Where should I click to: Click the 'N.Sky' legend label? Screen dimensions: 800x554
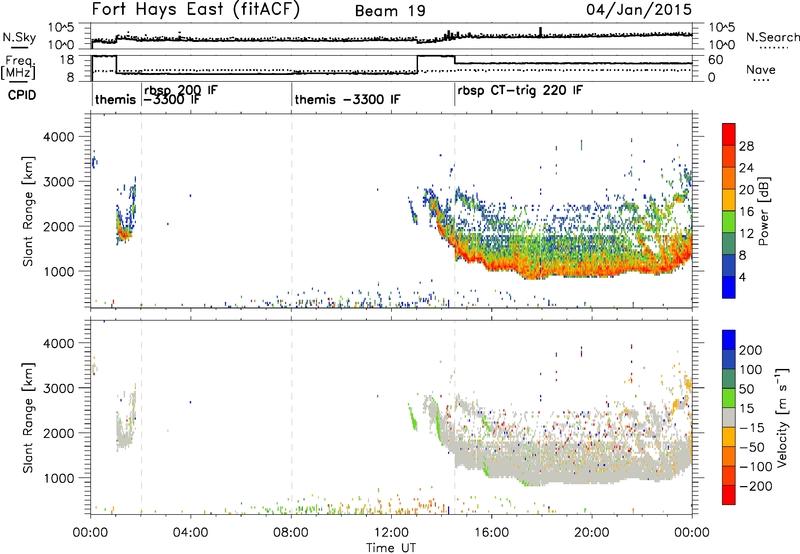19,37
